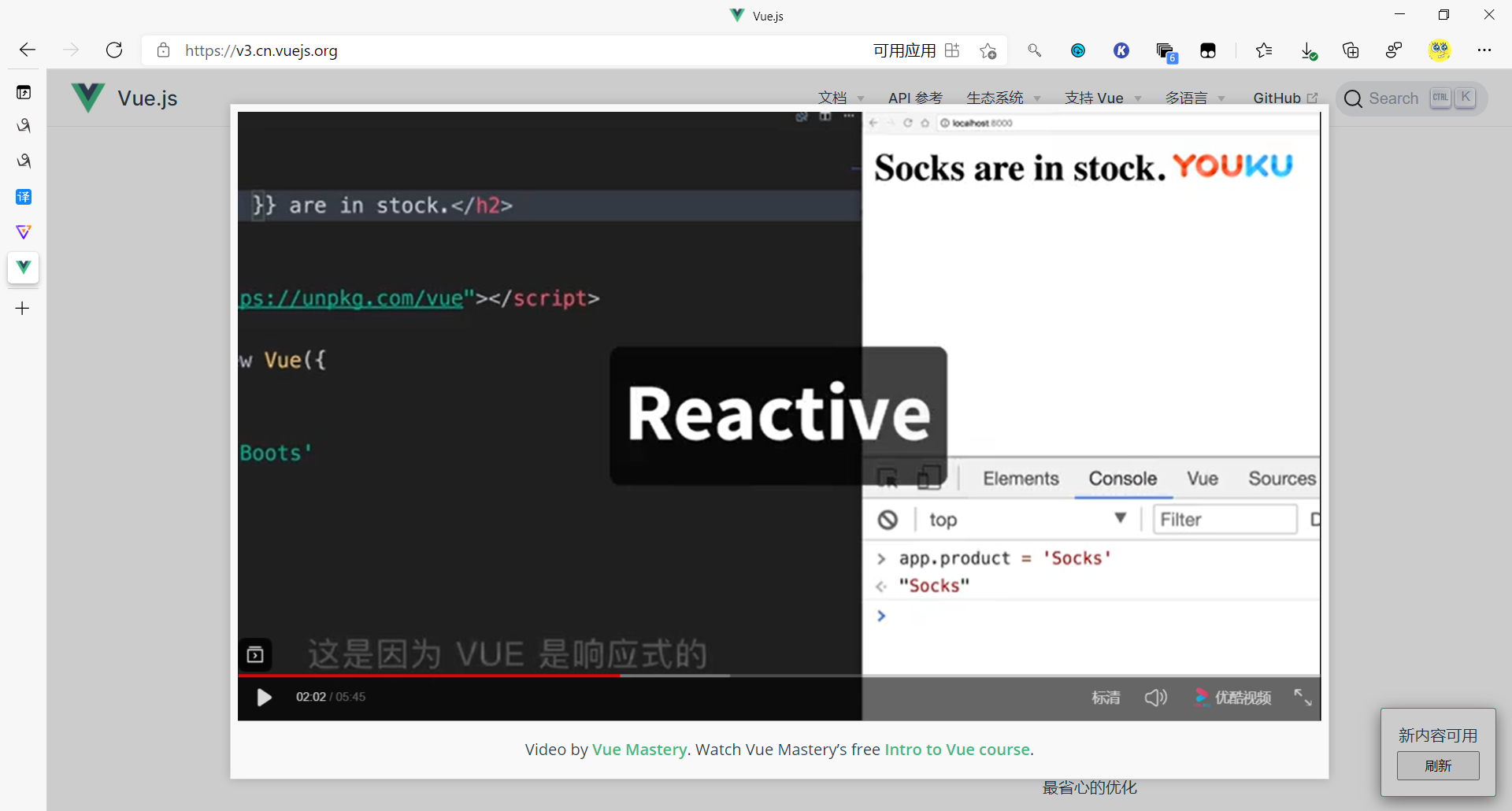Open the favorites list icon

[x=1264, y=50]
